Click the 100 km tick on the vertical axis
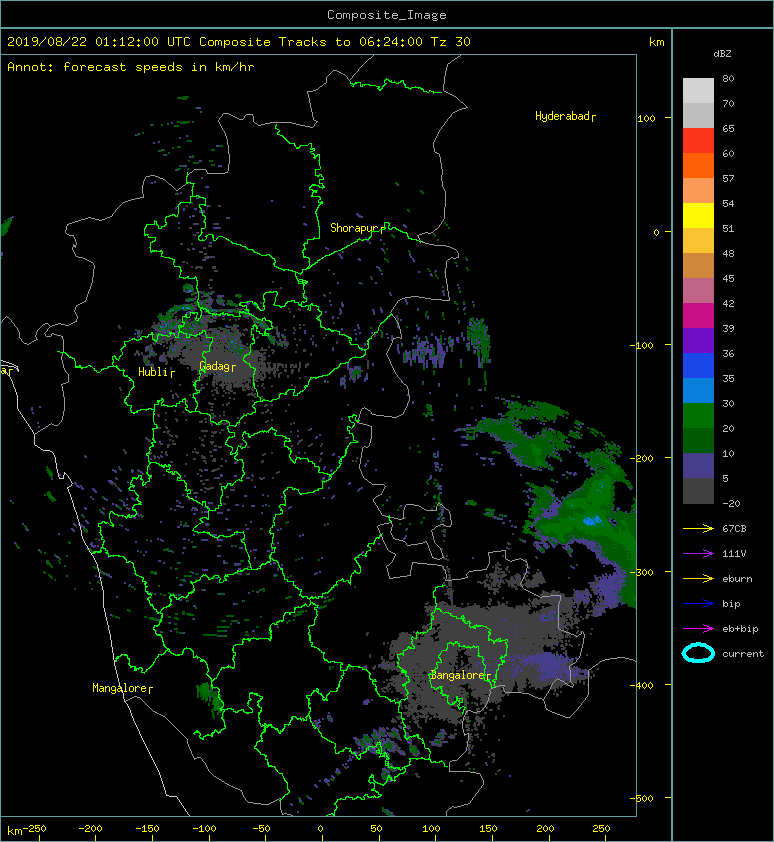 tap(647, 119)
